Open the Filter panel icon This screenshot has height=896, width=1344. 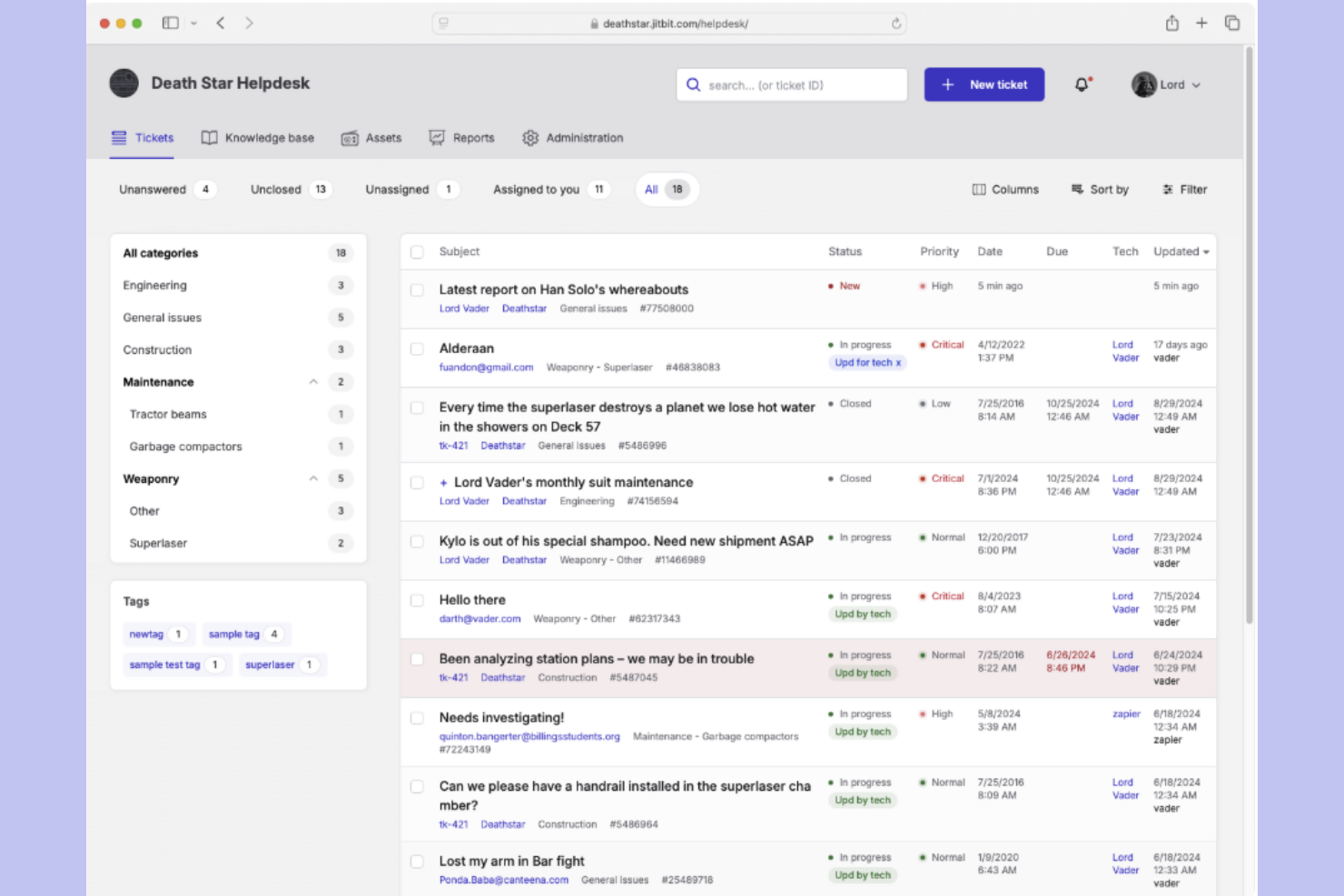[1168, 189]
